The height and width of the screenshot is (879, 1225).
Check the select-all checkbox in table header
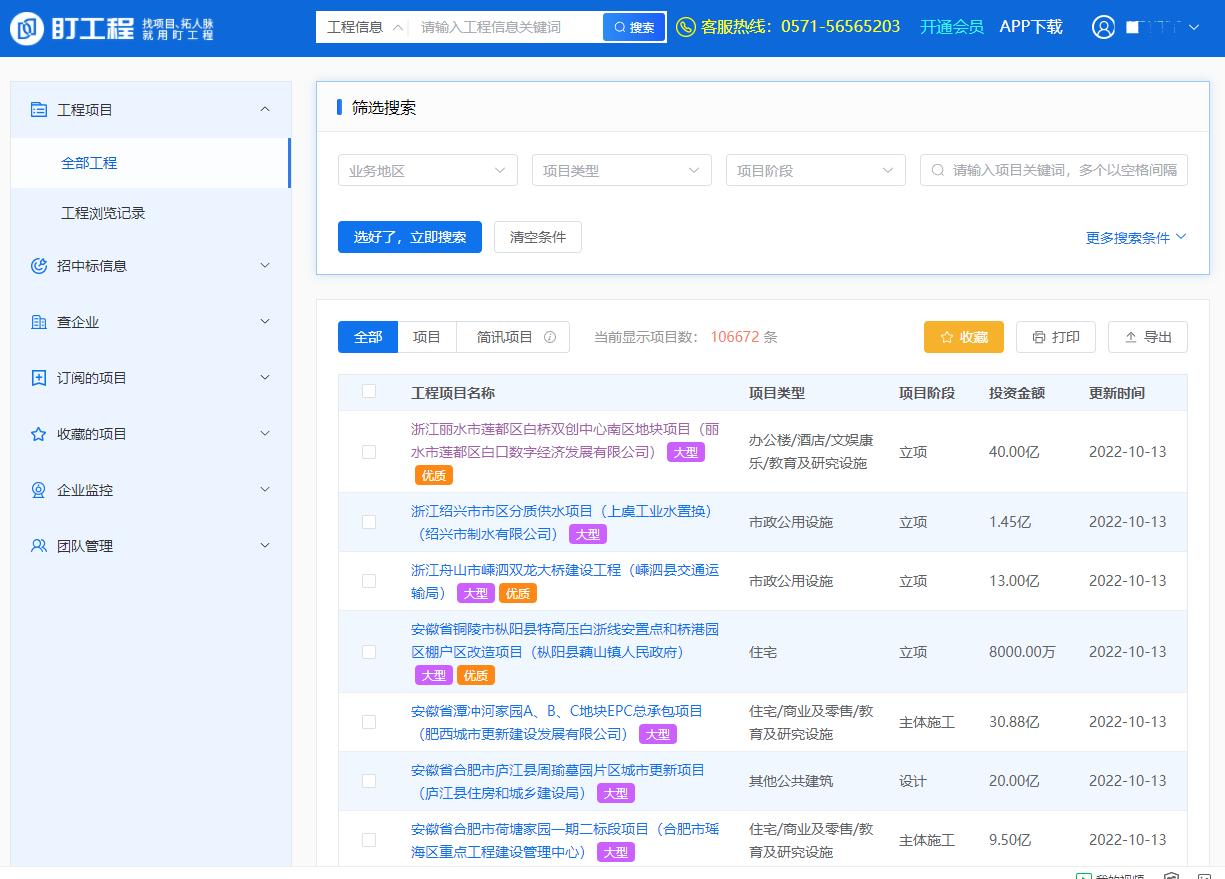click(x=369, y=393)
